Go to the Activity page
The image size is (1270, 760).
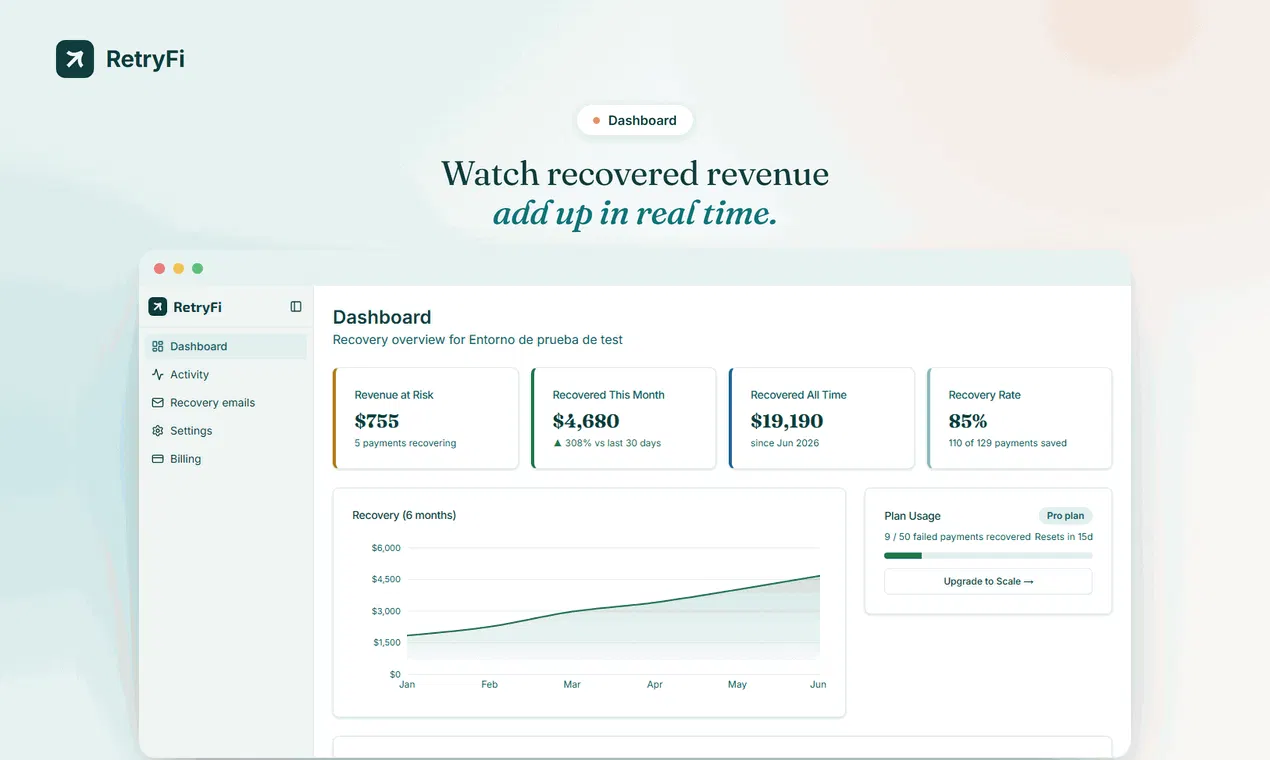tap(227, 374)
